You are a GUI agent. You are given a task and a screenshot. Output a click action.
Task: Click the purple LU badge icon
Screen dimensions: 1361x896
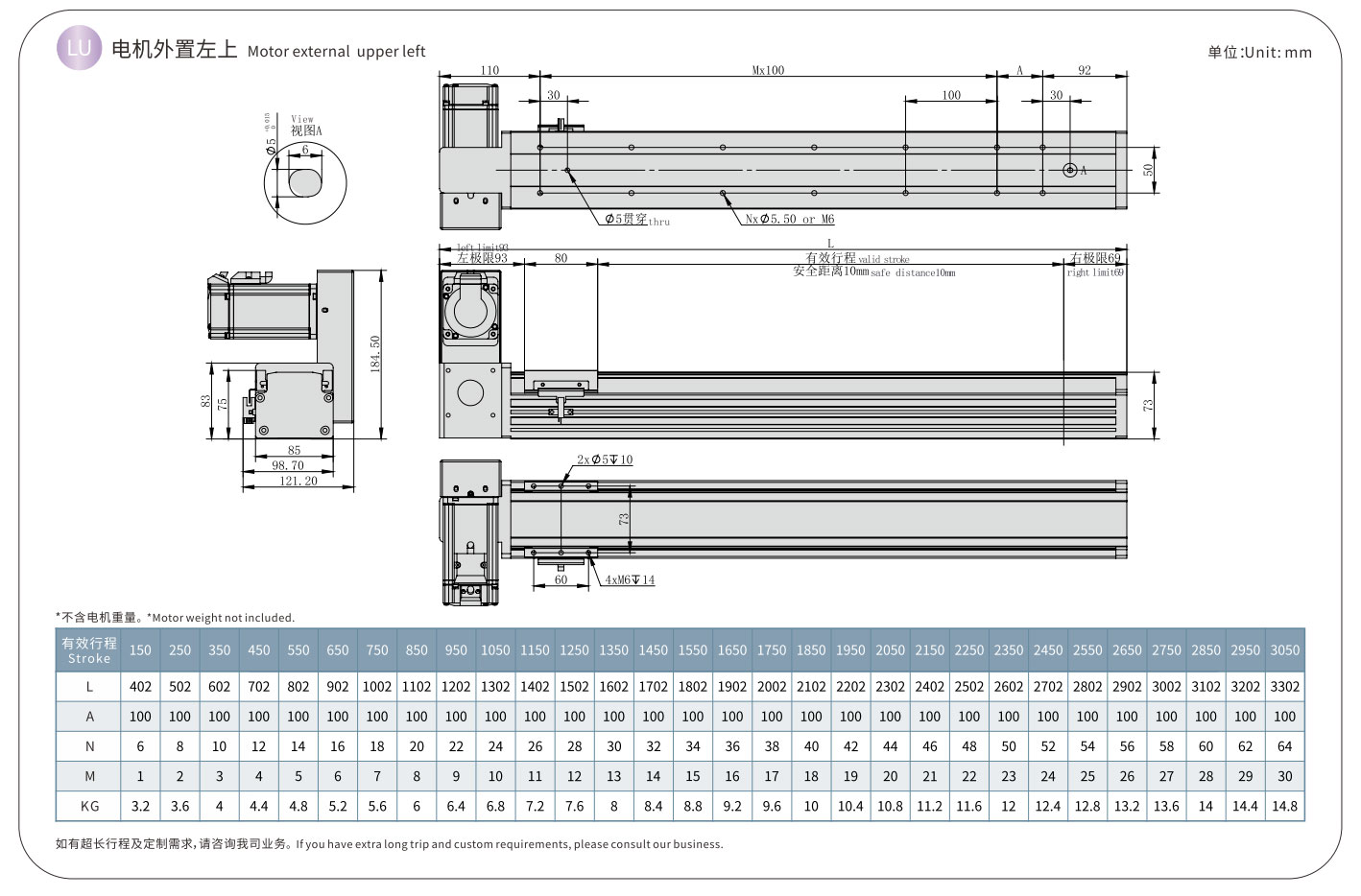pos(79,48)
